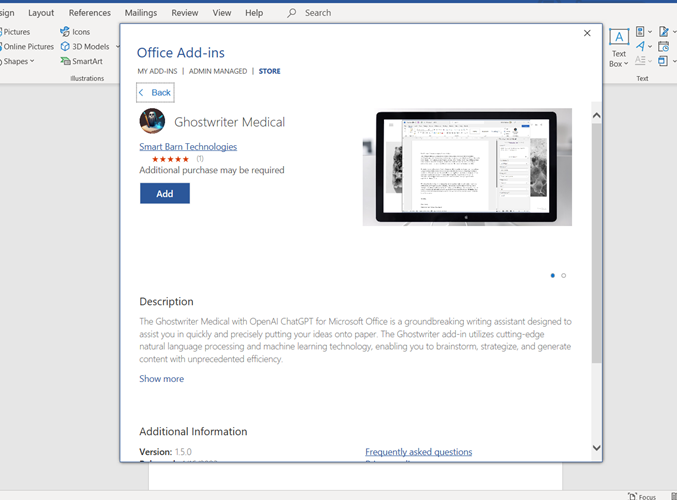Click the search magnifier icon
Screen dimensions: 677x500
[292, 13]
